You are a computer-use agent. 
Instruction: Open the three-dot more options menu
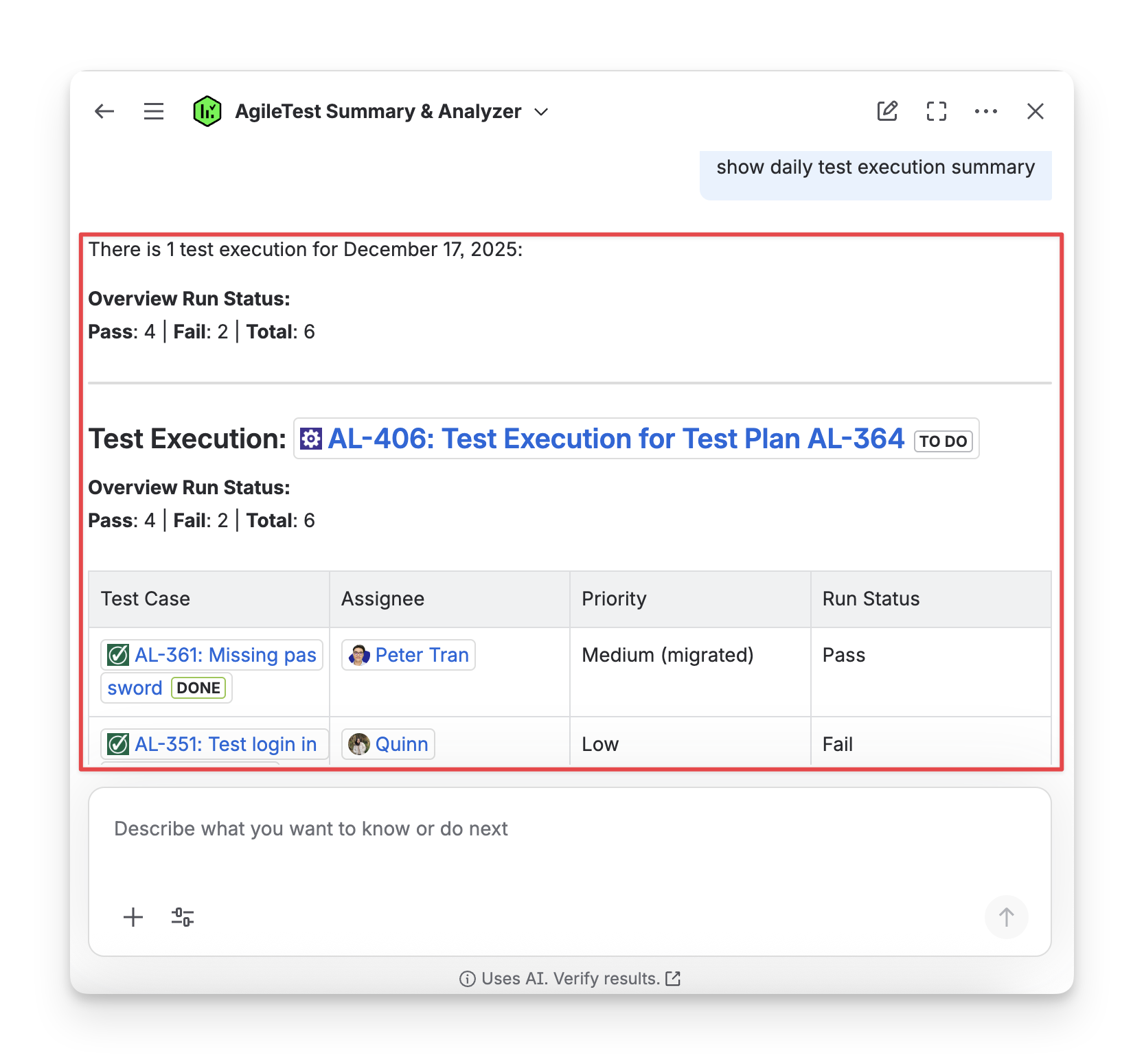[x=986, y=111]
